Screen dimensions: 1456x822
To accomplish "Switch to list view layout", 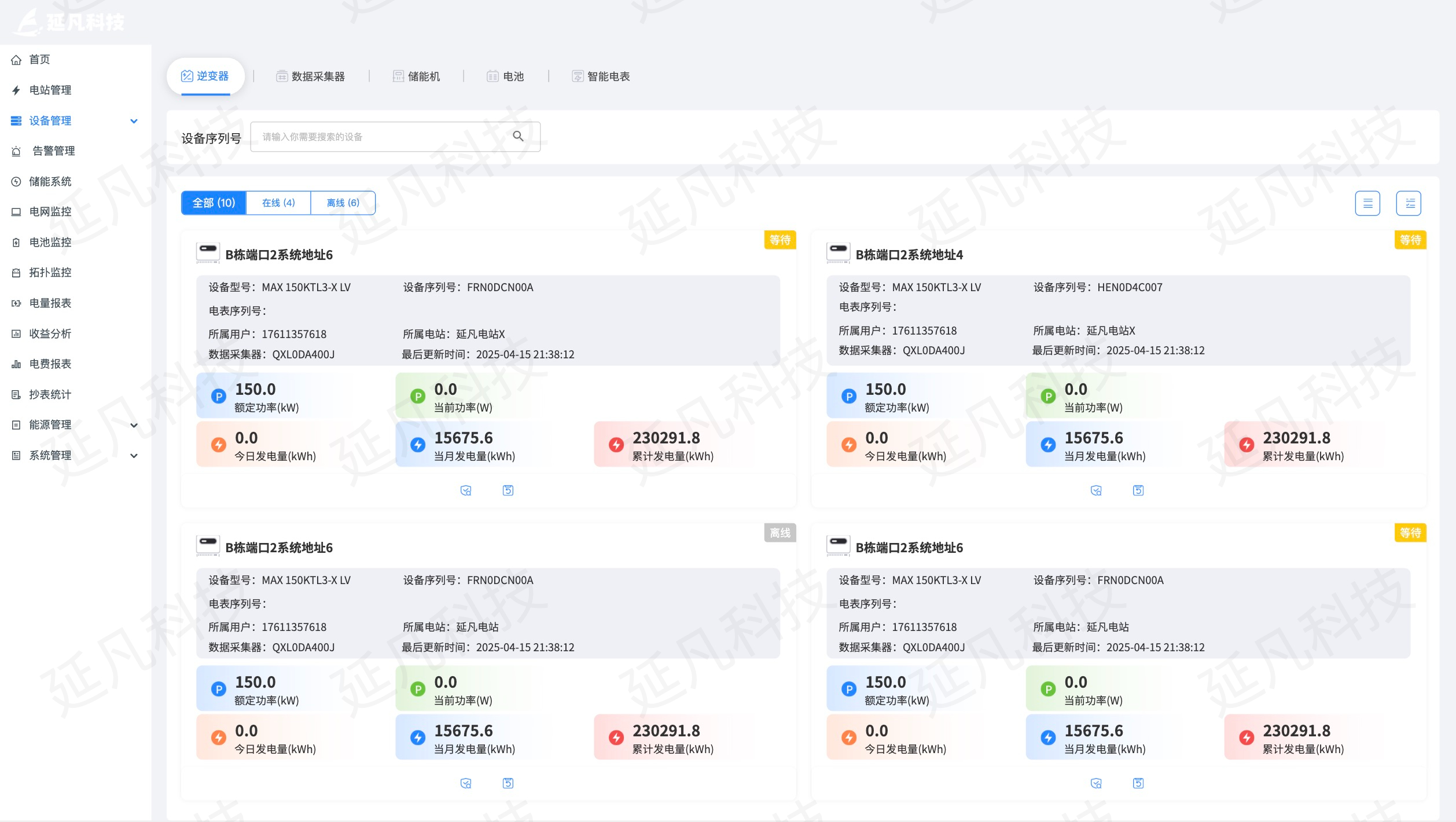I will [1368, 203].
